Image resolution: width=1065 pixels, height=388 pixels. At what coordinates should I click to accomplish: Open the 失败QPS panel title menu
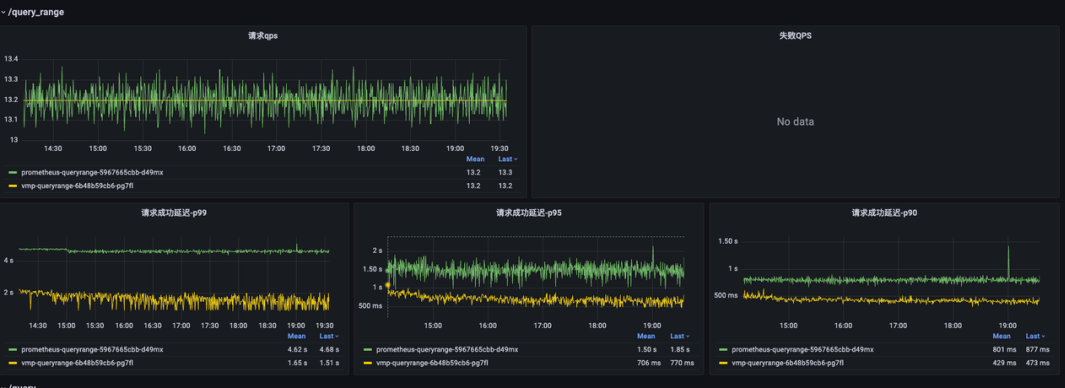795,36
